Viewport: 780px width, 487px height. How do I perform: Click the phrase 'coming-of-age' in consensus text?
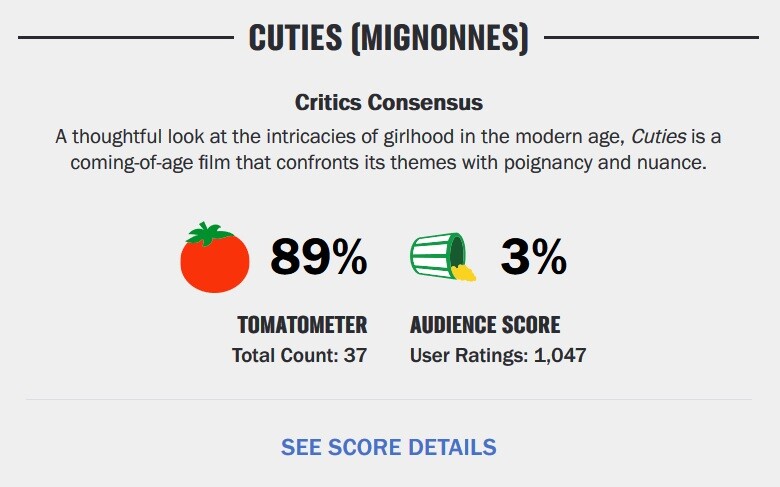(x=131, y=163)
